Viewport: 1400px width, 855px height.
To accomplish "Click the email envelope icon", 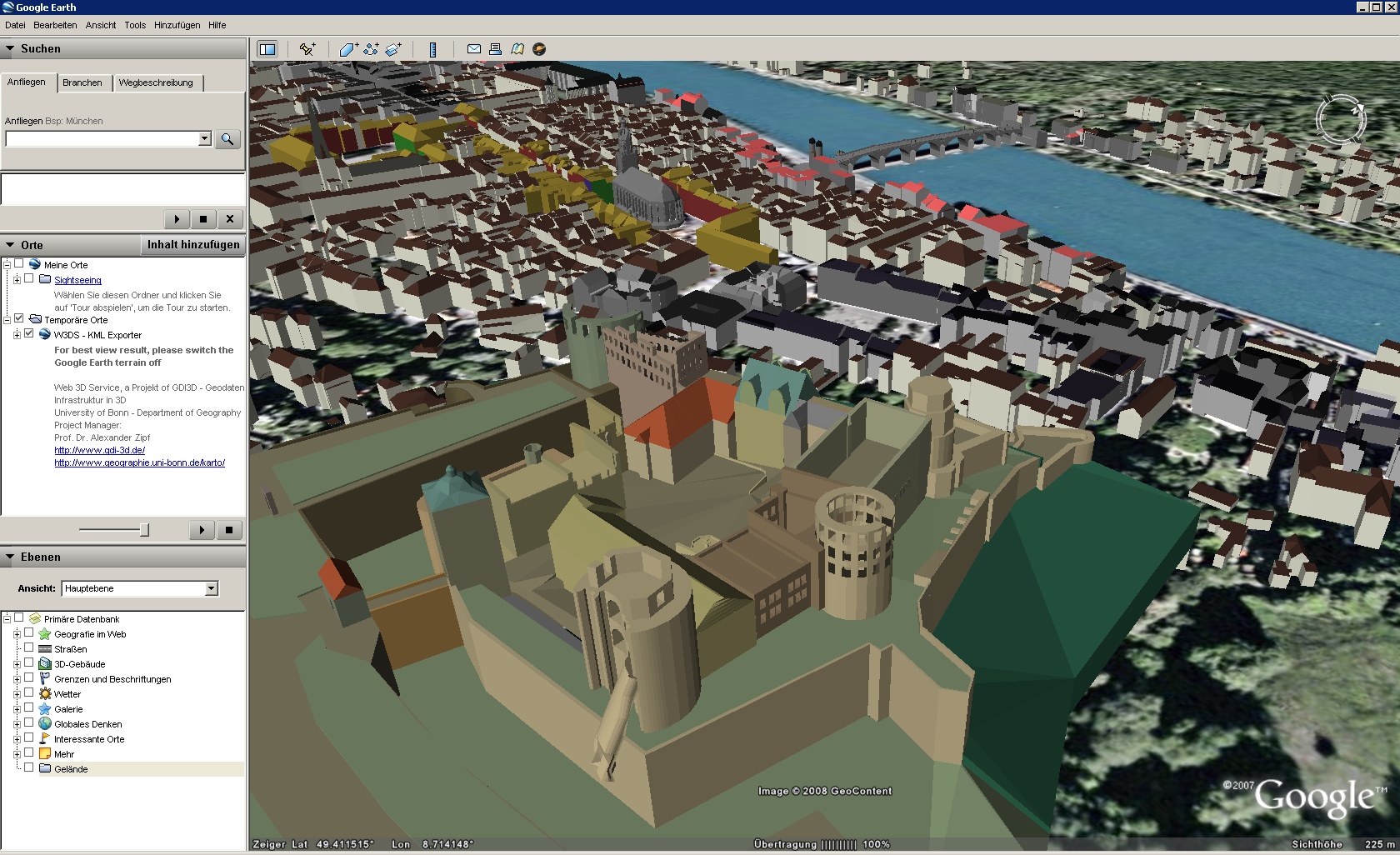I will pos(473,49).
